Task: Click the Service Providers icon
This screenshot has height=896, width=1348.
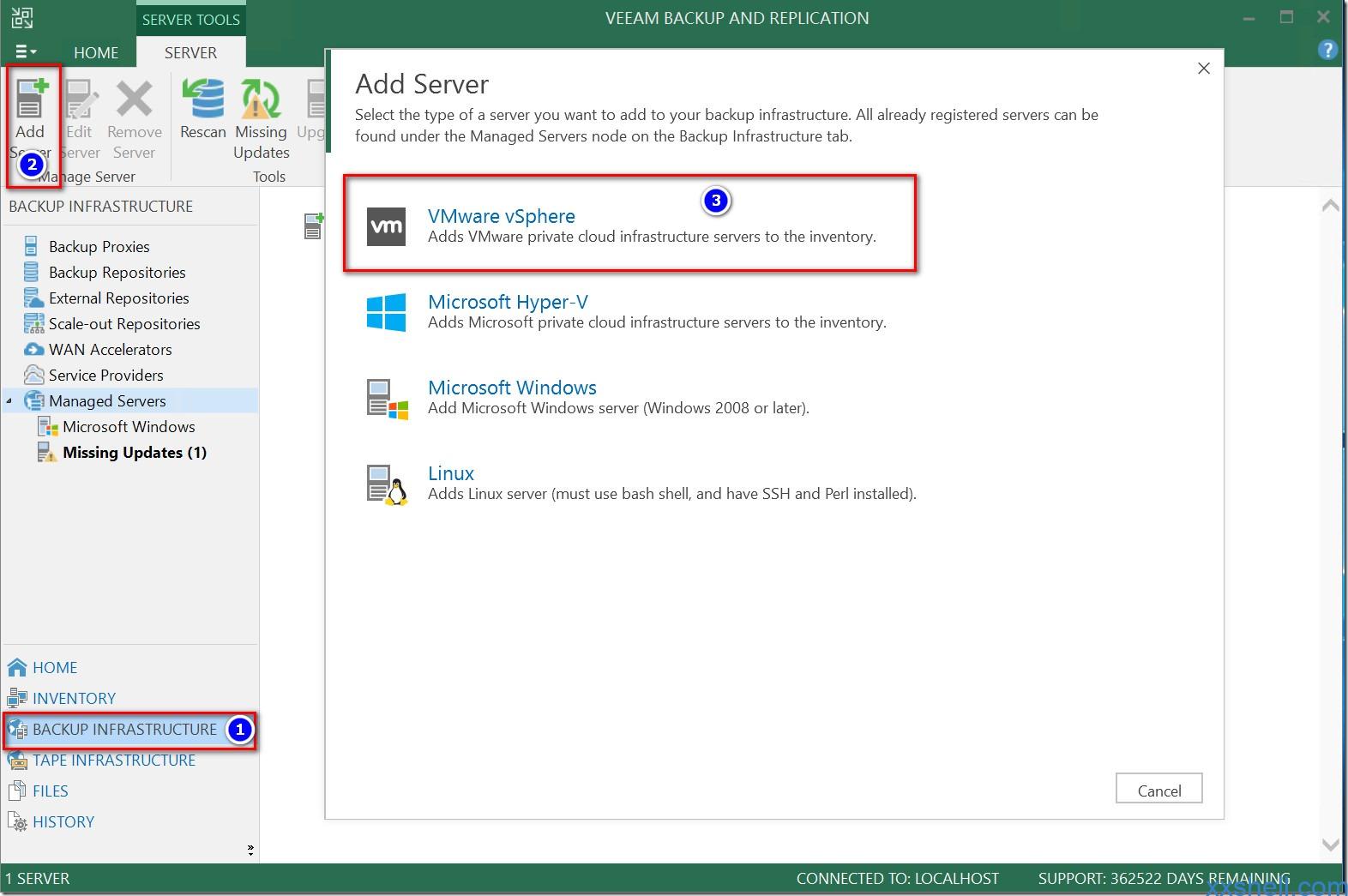Action: (x=33, y=375)
